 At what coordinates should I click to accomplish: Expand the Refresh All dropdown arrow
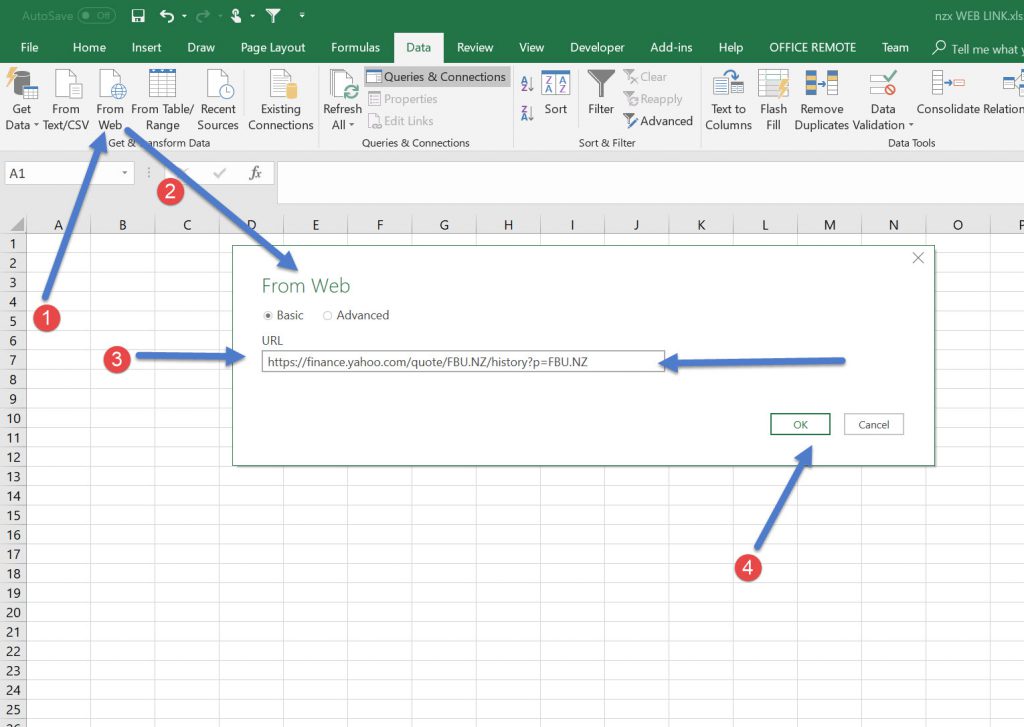[x=351, y=126]
